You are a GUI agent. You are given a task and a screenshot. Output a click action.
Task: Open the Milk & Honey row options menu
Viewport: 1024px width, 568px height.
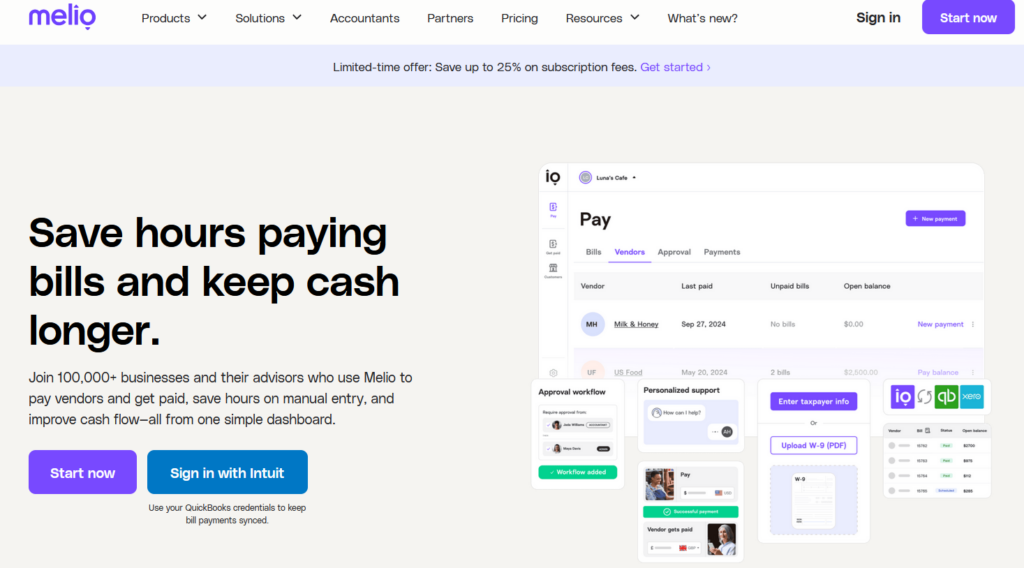tap(973, 324)
